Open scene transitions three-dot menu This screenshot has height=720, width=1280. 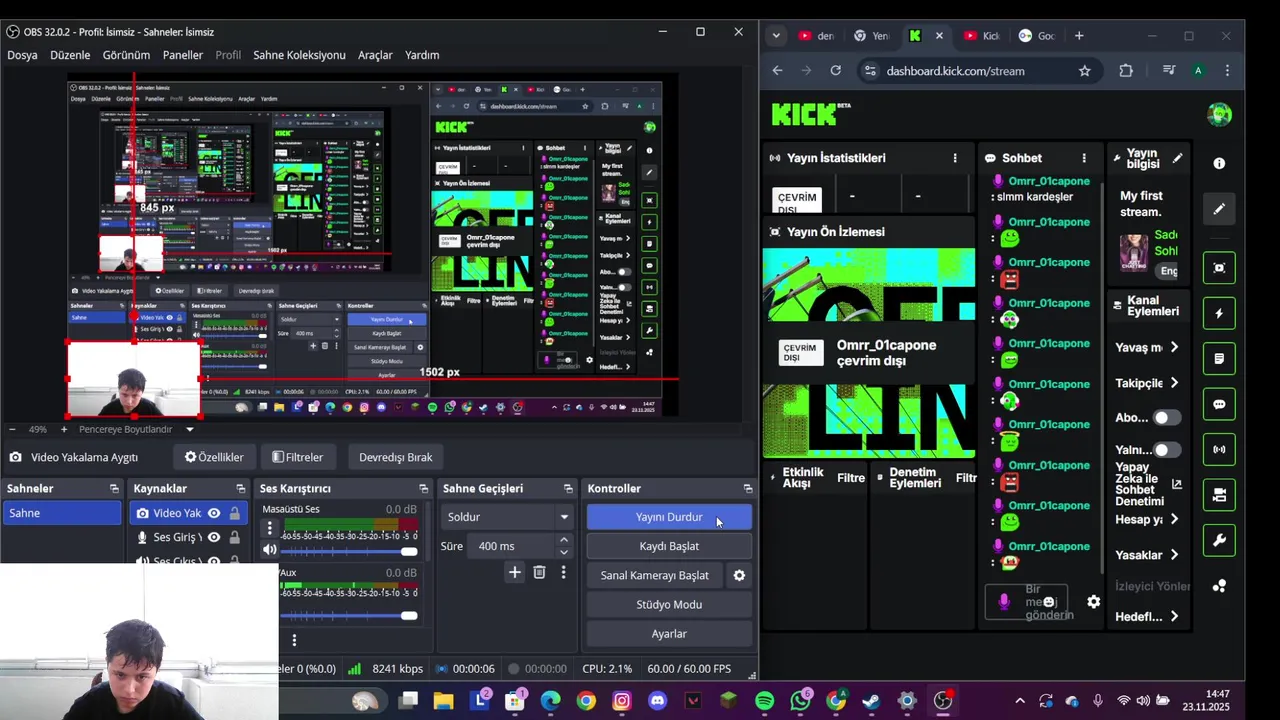tap(563, 572)
